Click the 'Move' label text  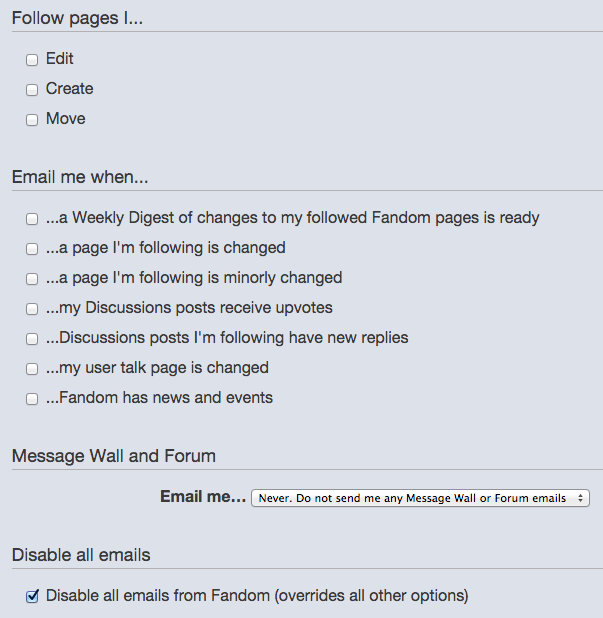point(66,119)
